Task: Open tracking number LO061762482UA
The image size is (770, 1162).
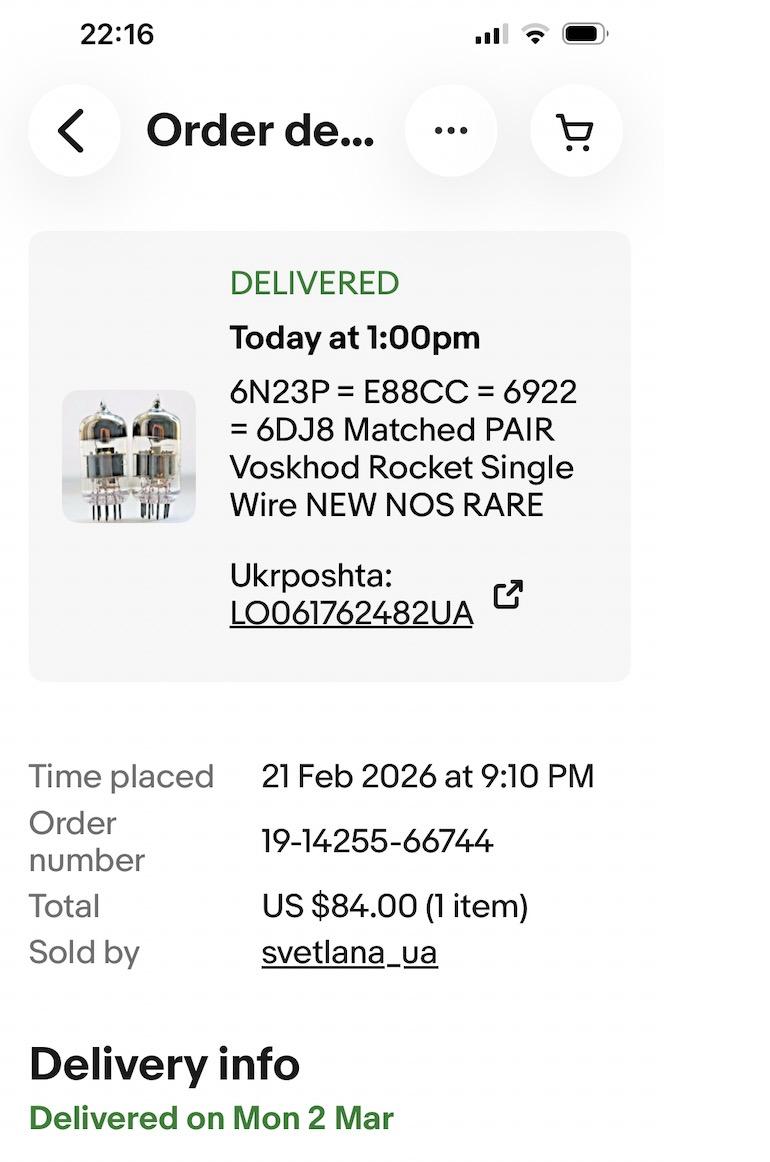Action: [x=351, y=613]
